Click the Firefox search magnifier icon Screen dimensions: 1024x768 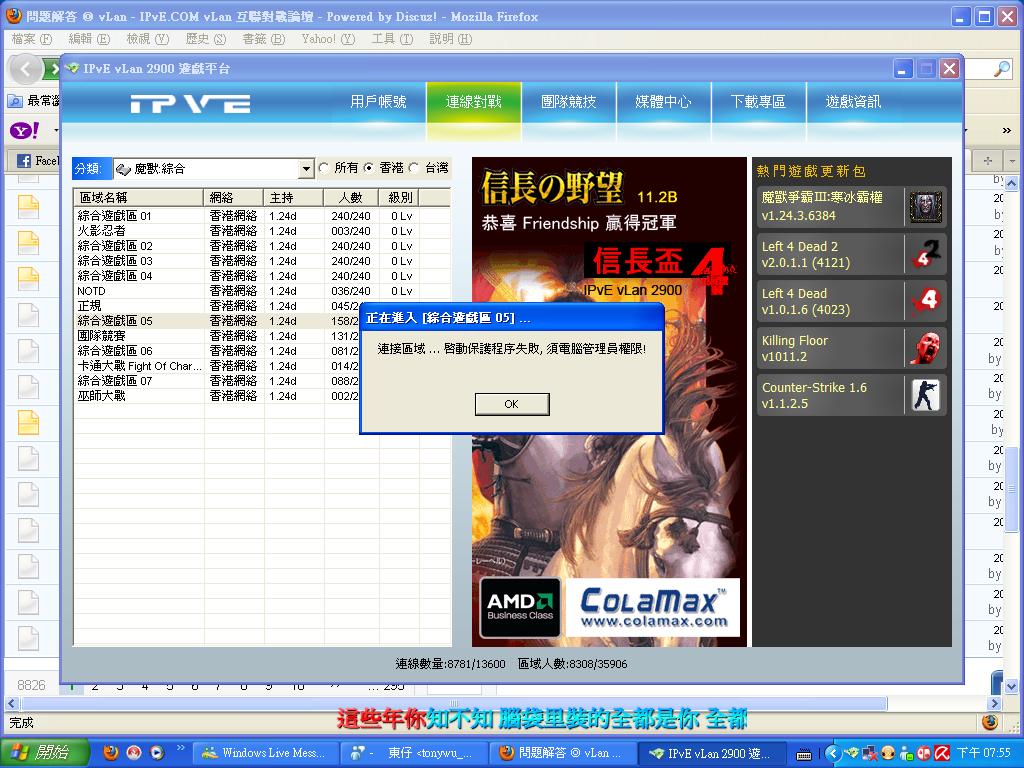1001,69
